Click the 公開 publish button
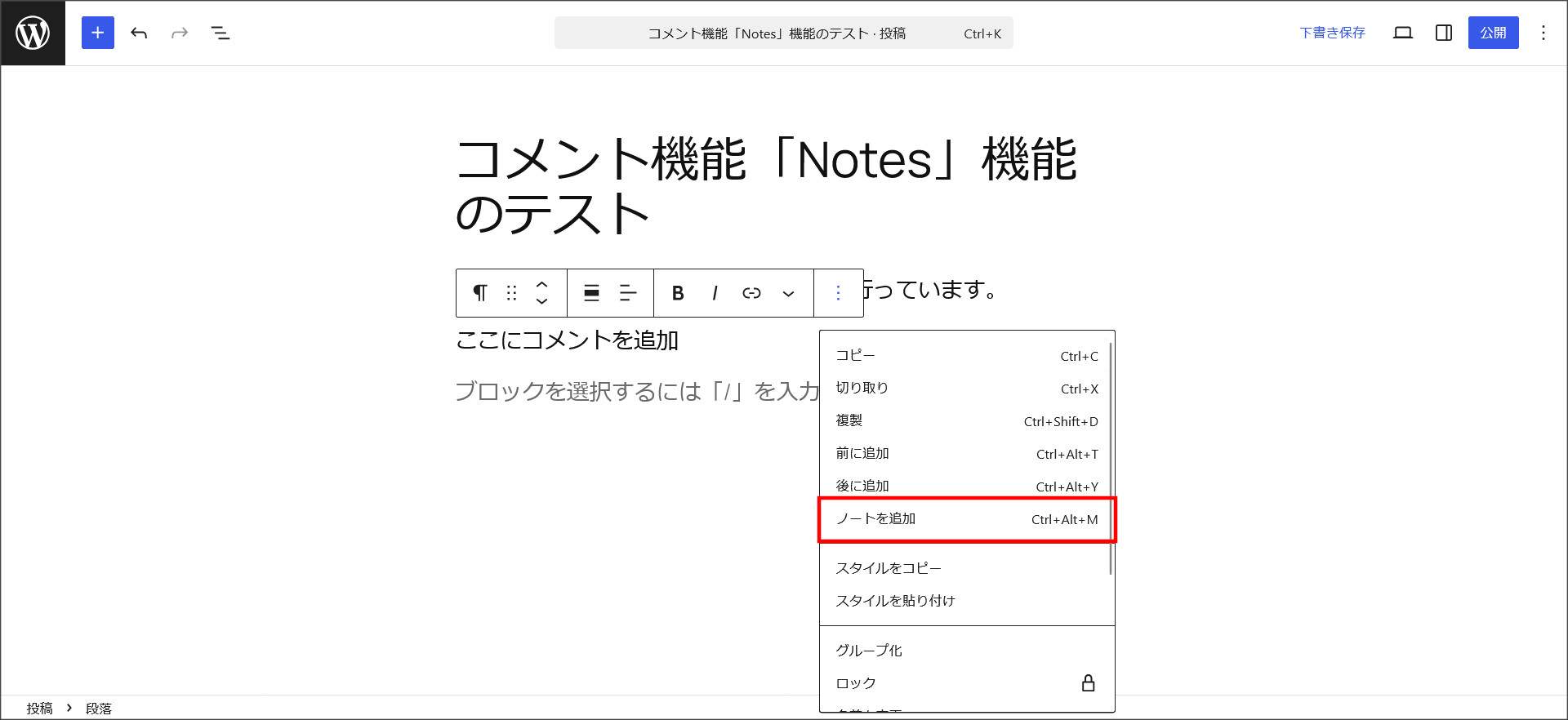 1493,33
